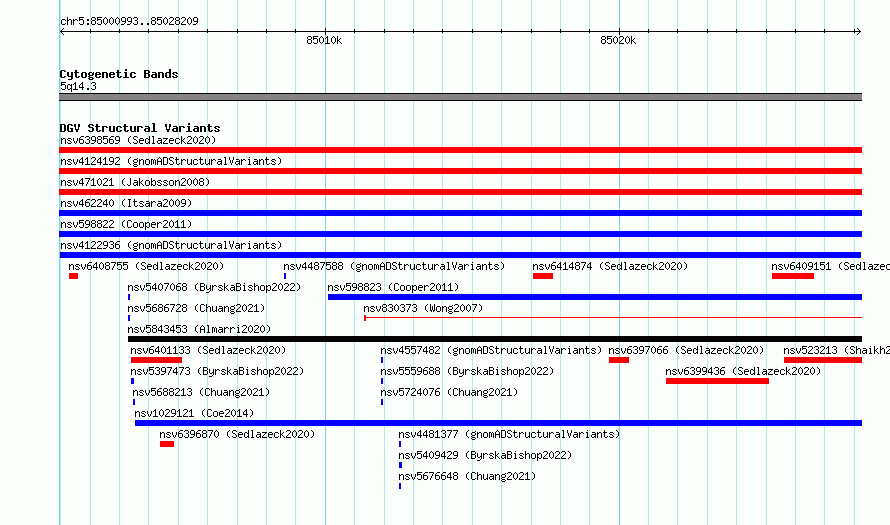This screenshot has width=890, height=525.
Task: Select nsv830373 (Wong2007) label
Action: tap(423, 308)
